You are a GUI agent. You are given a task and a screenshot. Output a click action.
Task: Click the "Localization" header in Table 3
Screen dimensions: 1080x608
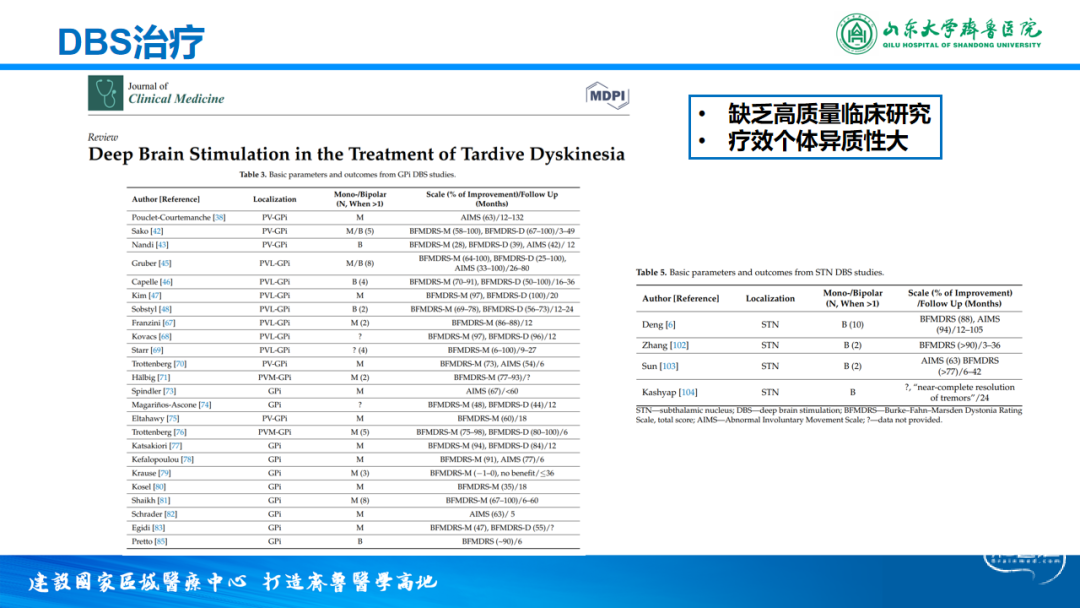point(274,200)
